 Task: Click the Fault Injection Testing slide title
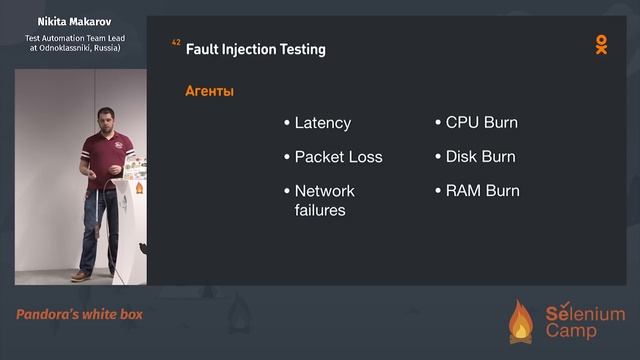pyautogui.click(x=256, y=49)
